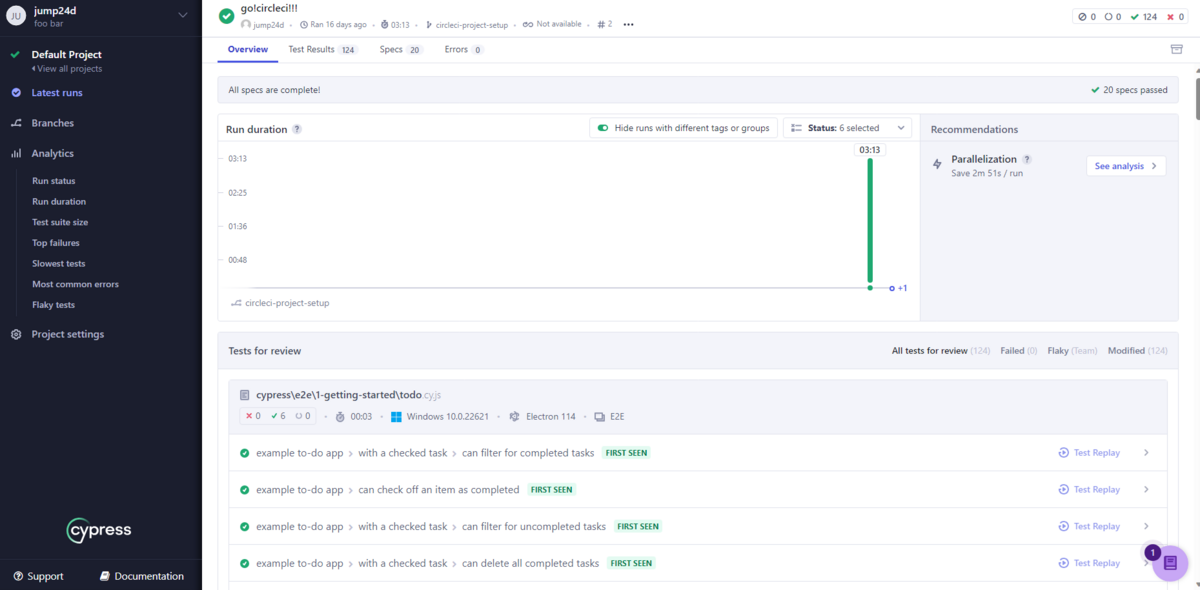Click the green passed run status icon
The height and width of the screenshot is (590, 1200).
(227, 15)
